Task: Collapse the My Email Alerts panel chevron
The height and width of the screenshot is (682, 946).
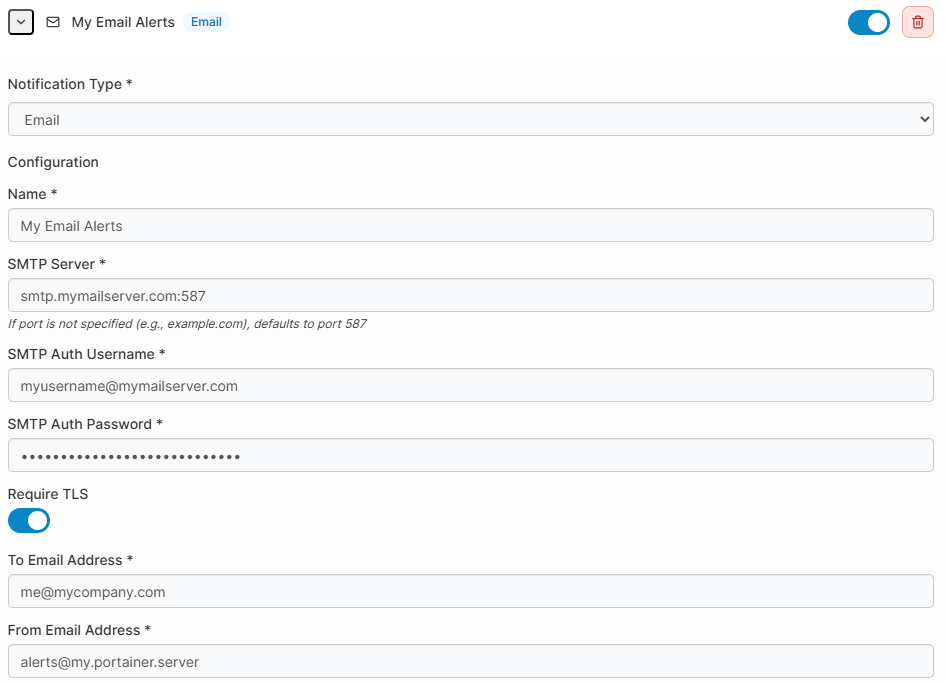Action: coord(21,22)
